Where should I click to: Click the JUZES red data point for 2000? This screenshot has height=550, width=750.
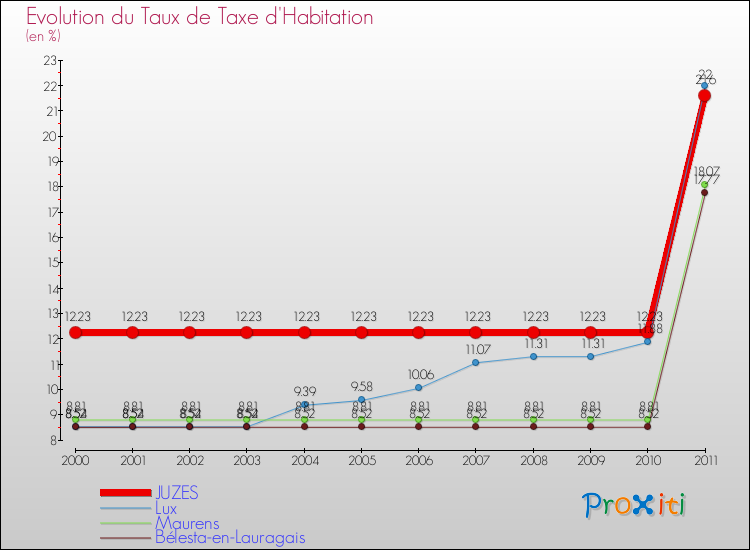(76, 332)
